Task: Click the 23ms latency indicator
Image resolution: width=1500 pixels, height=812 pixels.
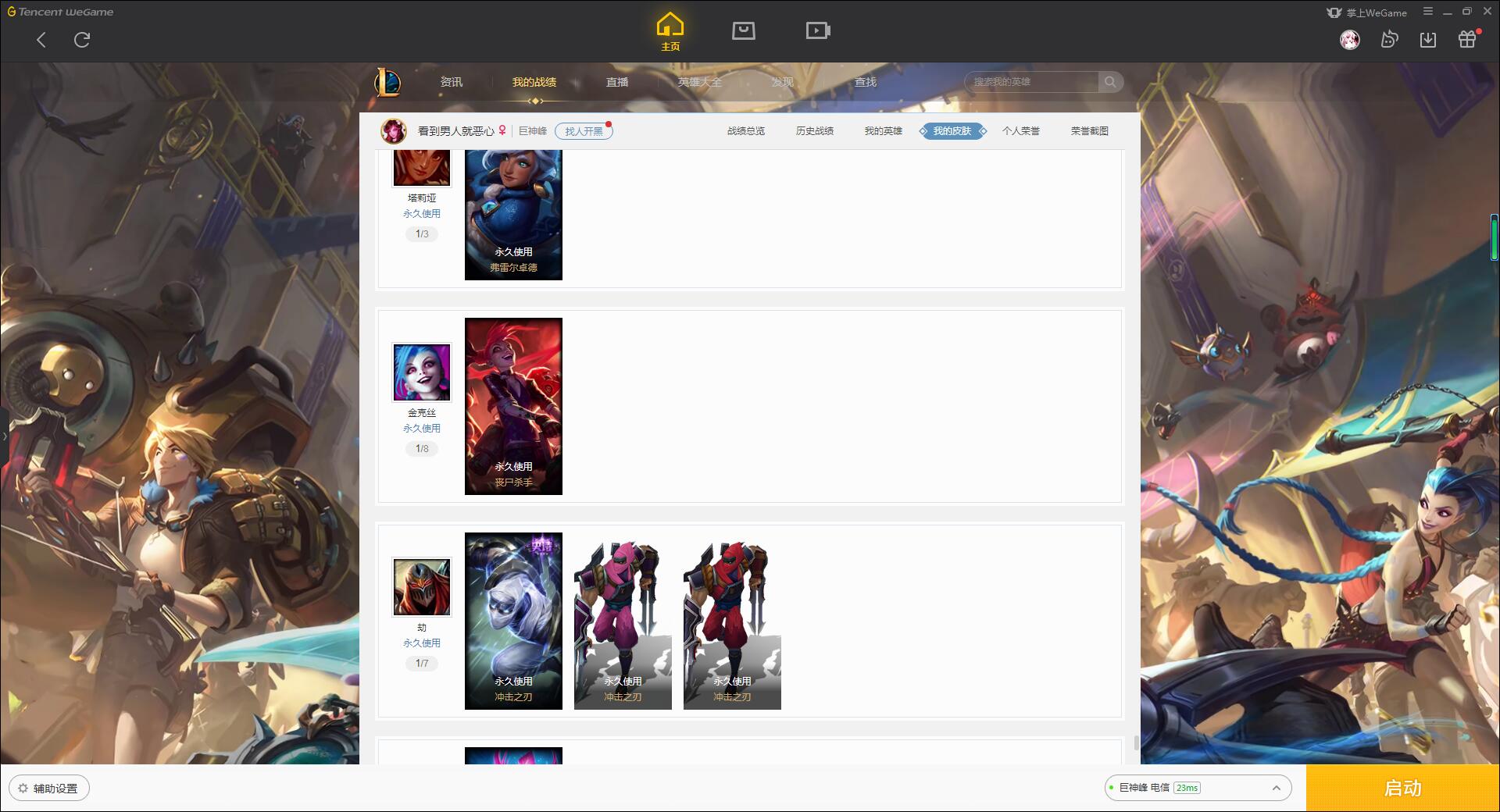Action: 1187,788
